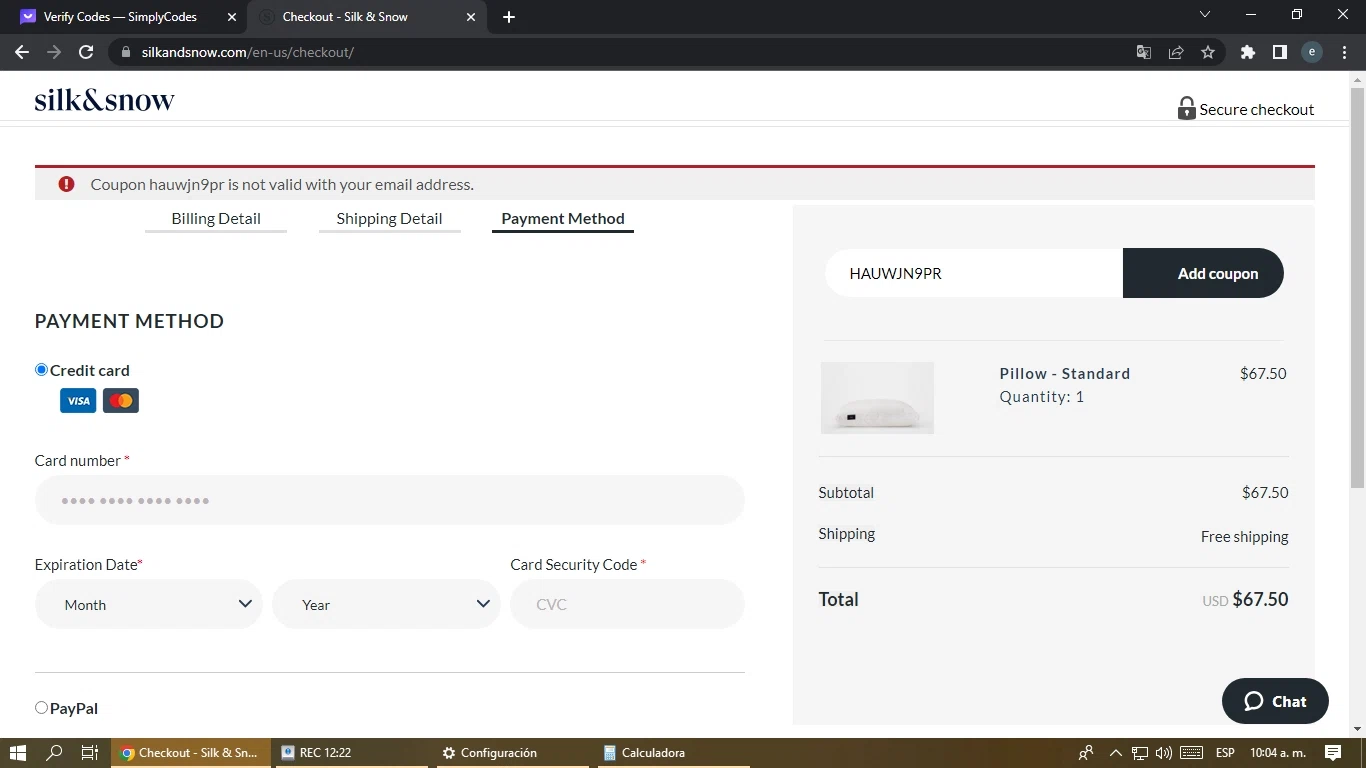Click the Add coupon button

[1203, 273]
